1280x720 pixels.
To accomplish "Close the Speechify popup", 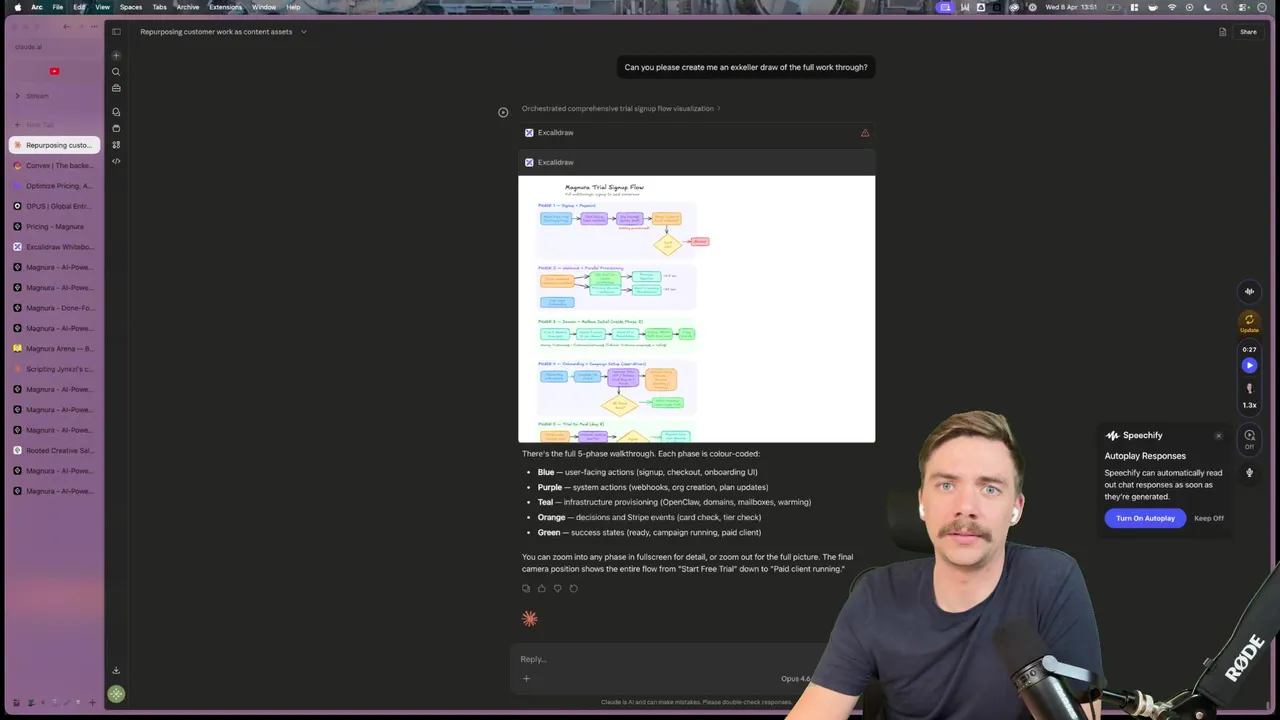I will click(x=1218, y=436).
